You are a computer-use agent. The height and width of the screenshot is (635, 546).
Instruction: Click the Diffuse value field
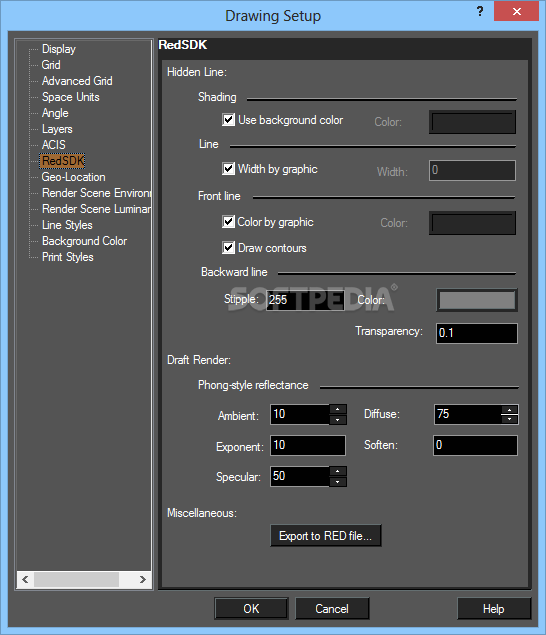(x=467, y=414)
